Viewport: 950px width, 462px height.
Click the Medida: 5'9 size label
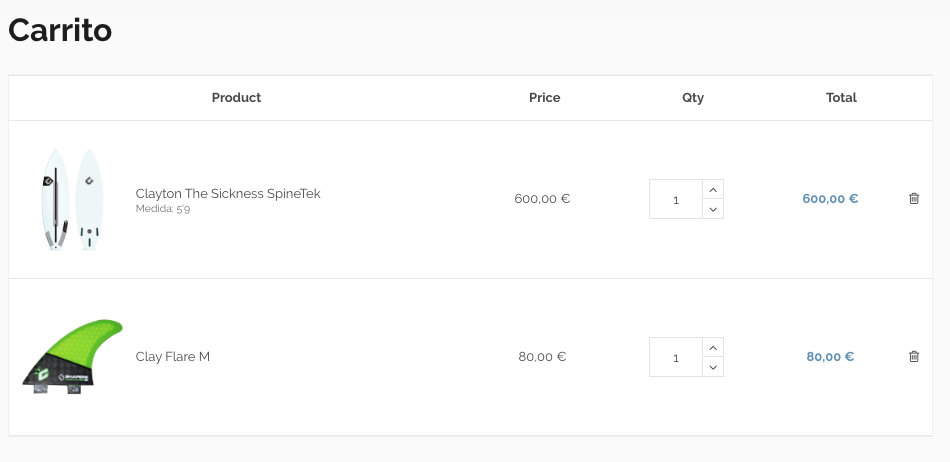(163, 210)
